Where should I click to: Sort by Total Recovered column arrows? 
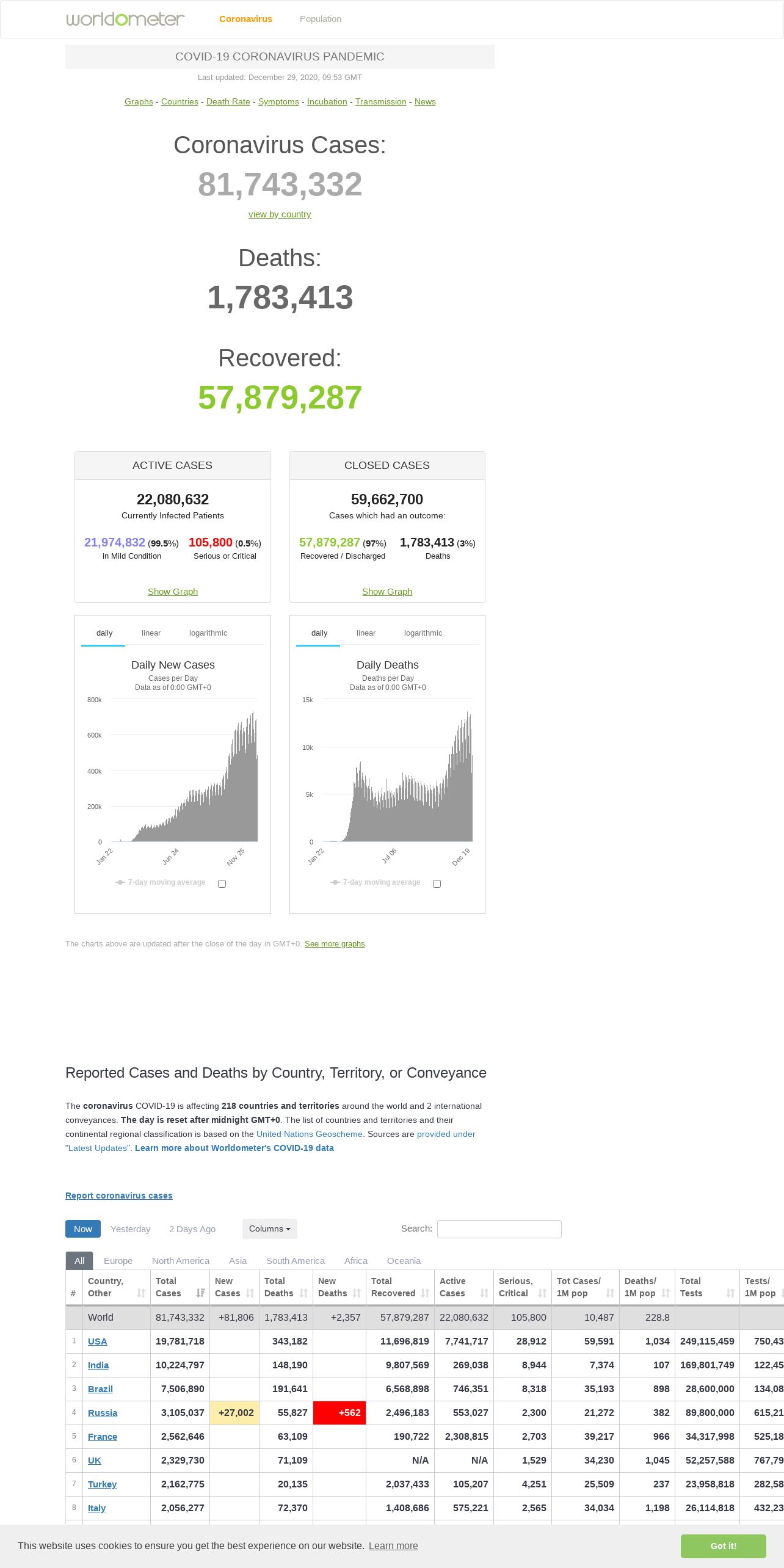click(426, 1293)
